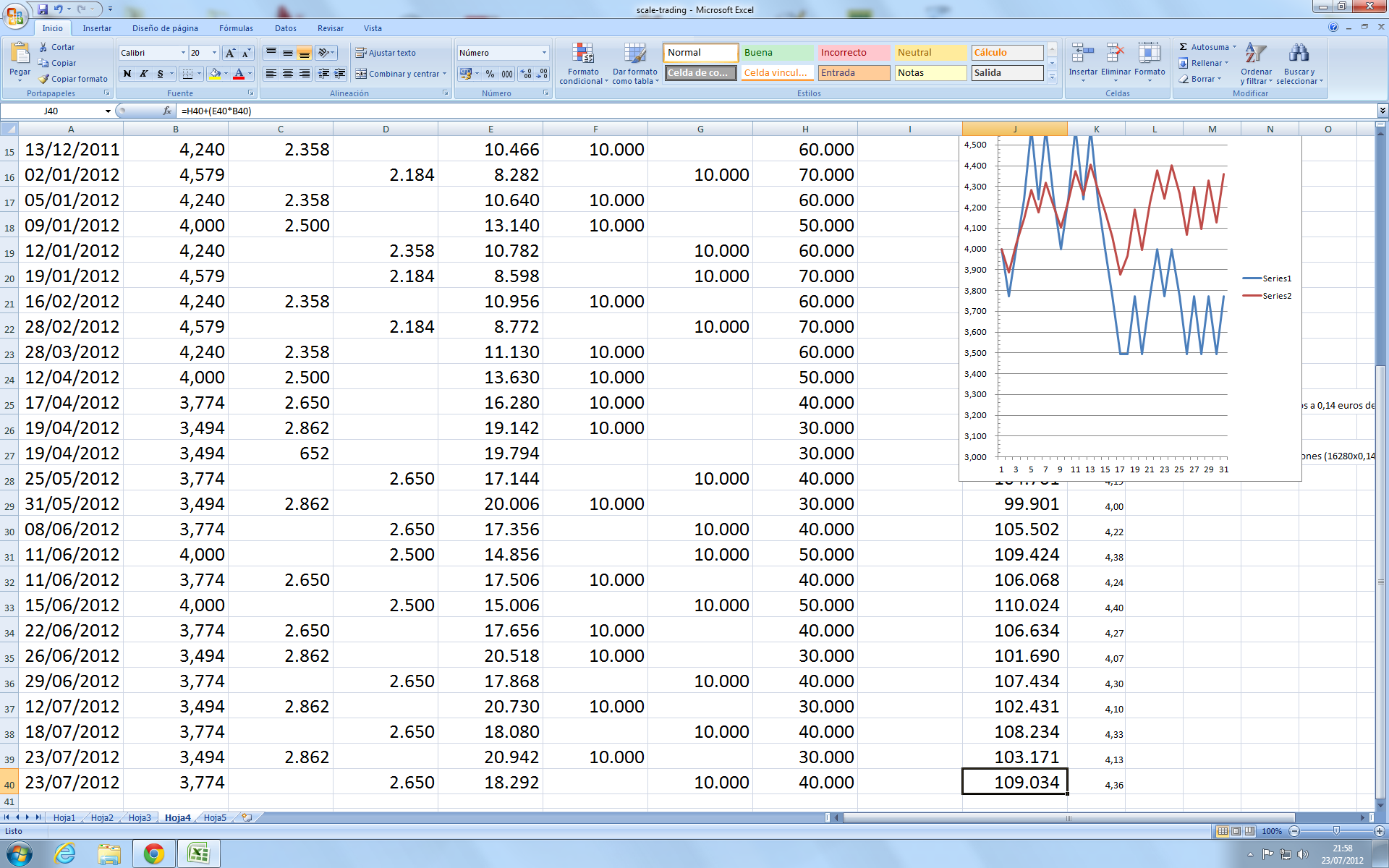
Task: Open the Formato condicional tool
Action: click(583, 62)
